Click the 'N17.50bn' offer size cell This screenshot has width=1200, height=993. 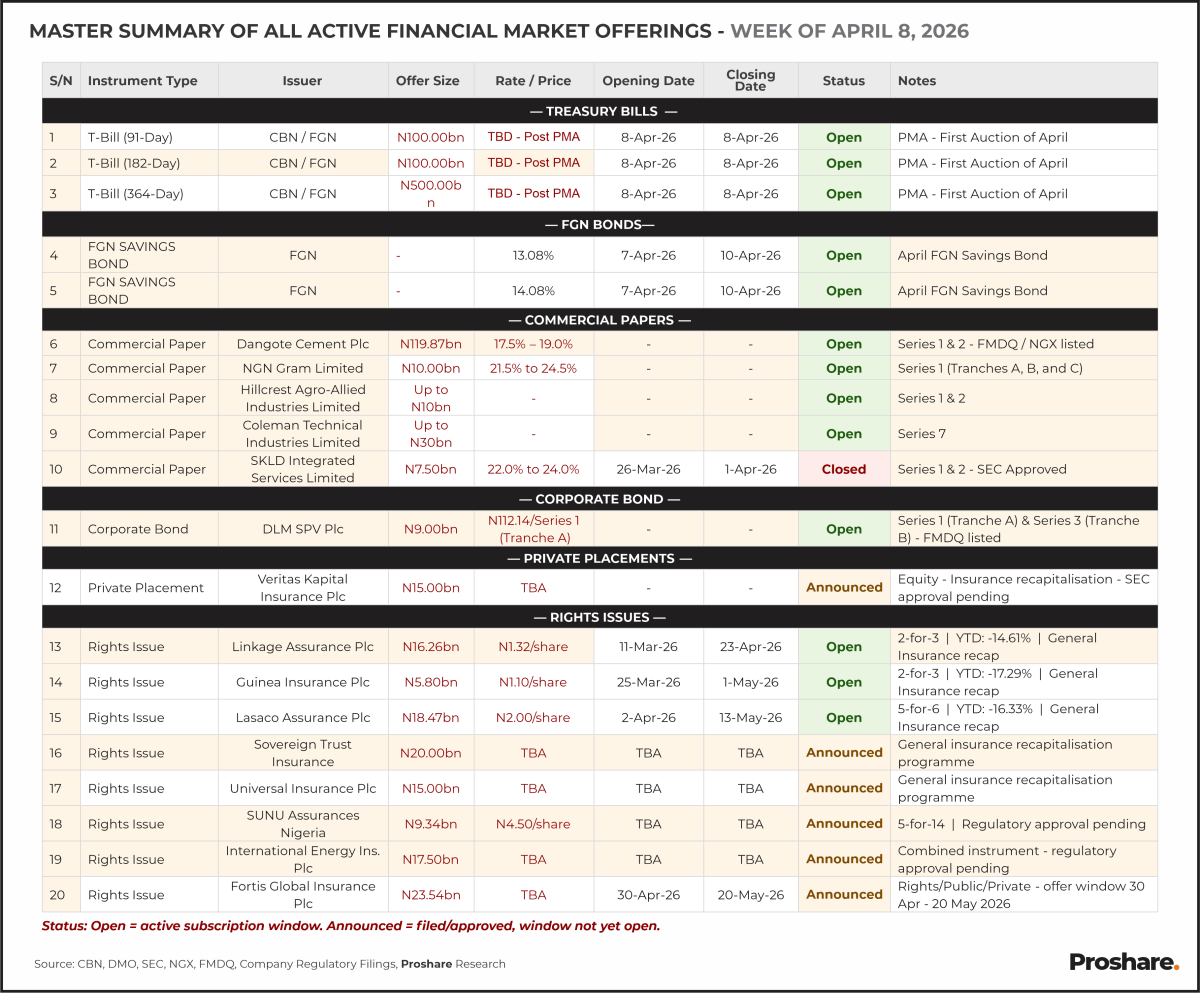pyautogui.click(x=431, y=859)
